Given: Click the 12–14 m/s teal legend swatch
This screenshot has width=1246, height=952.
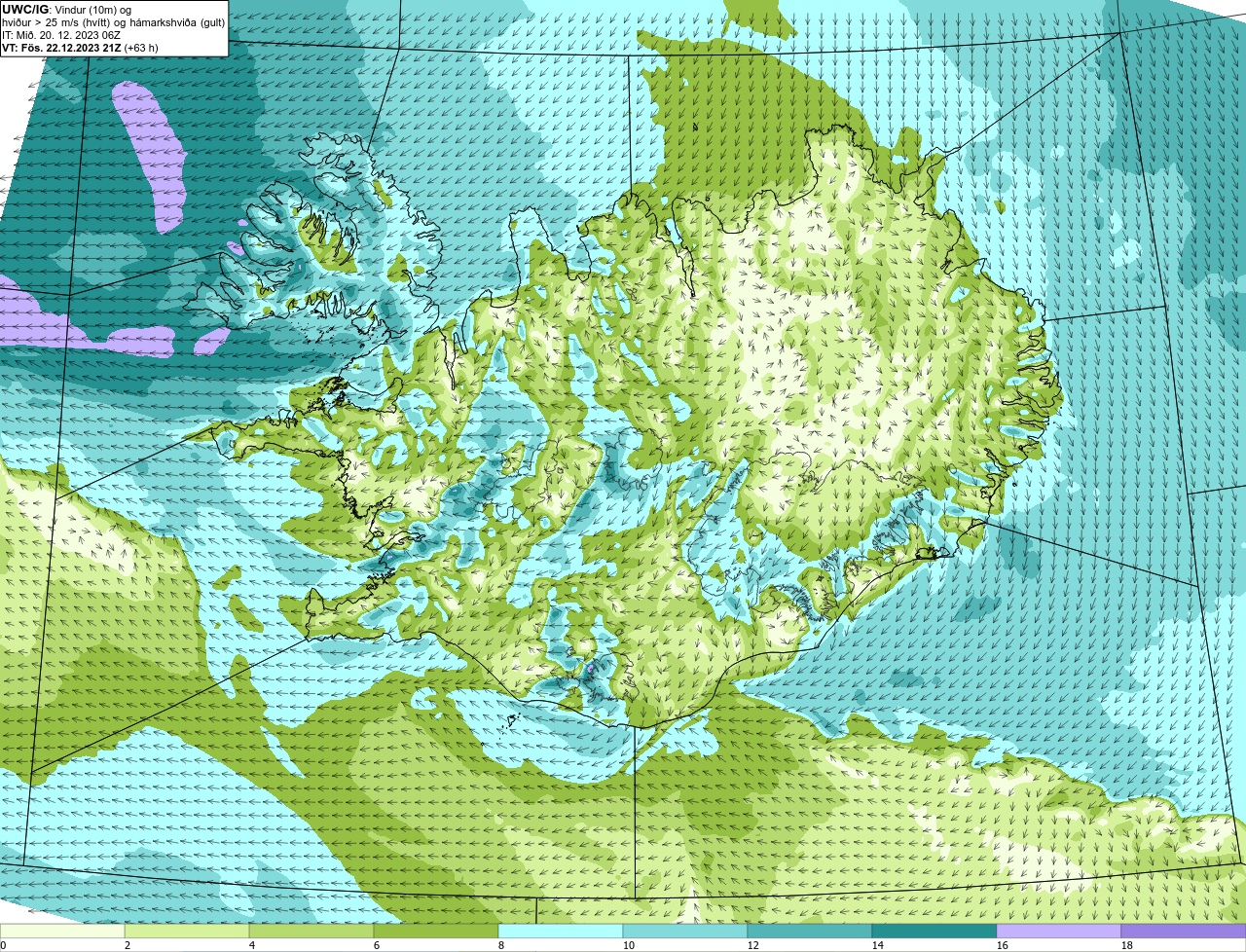Looking at the screenshot, I should pos(810,932).
